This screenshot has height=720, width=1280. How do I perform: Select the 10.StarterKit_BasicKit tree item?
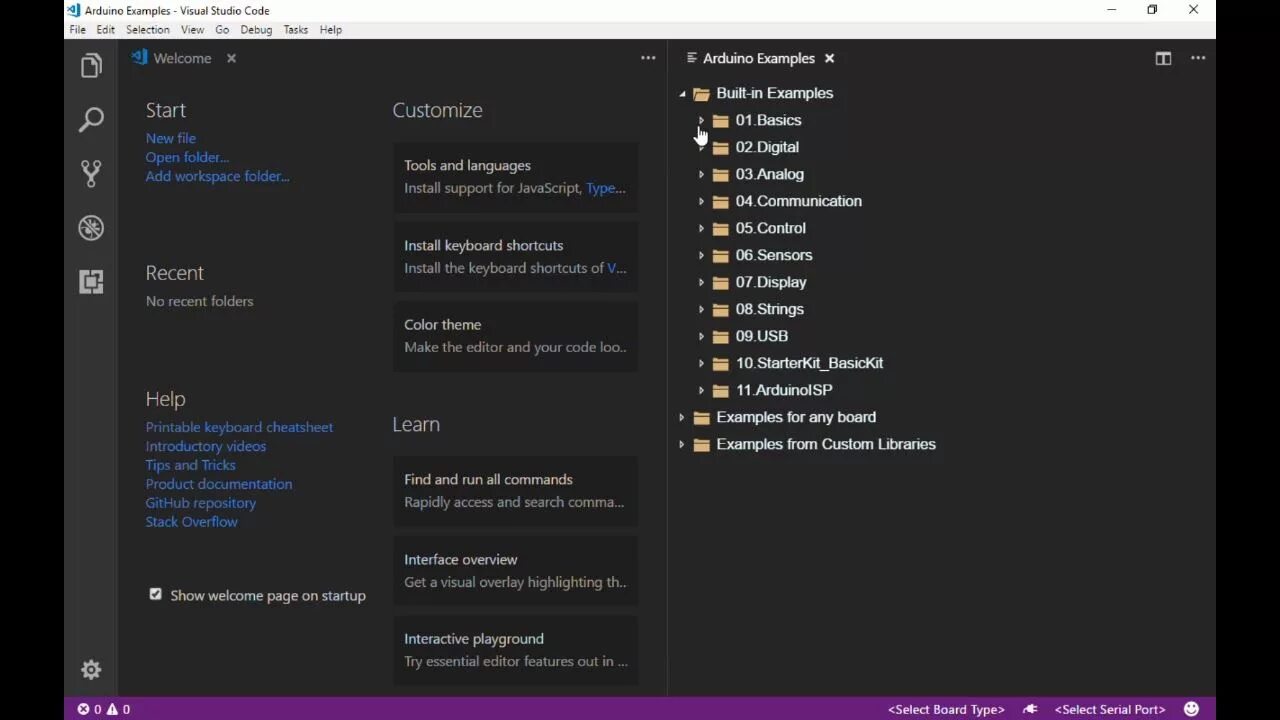coord(809,363)
